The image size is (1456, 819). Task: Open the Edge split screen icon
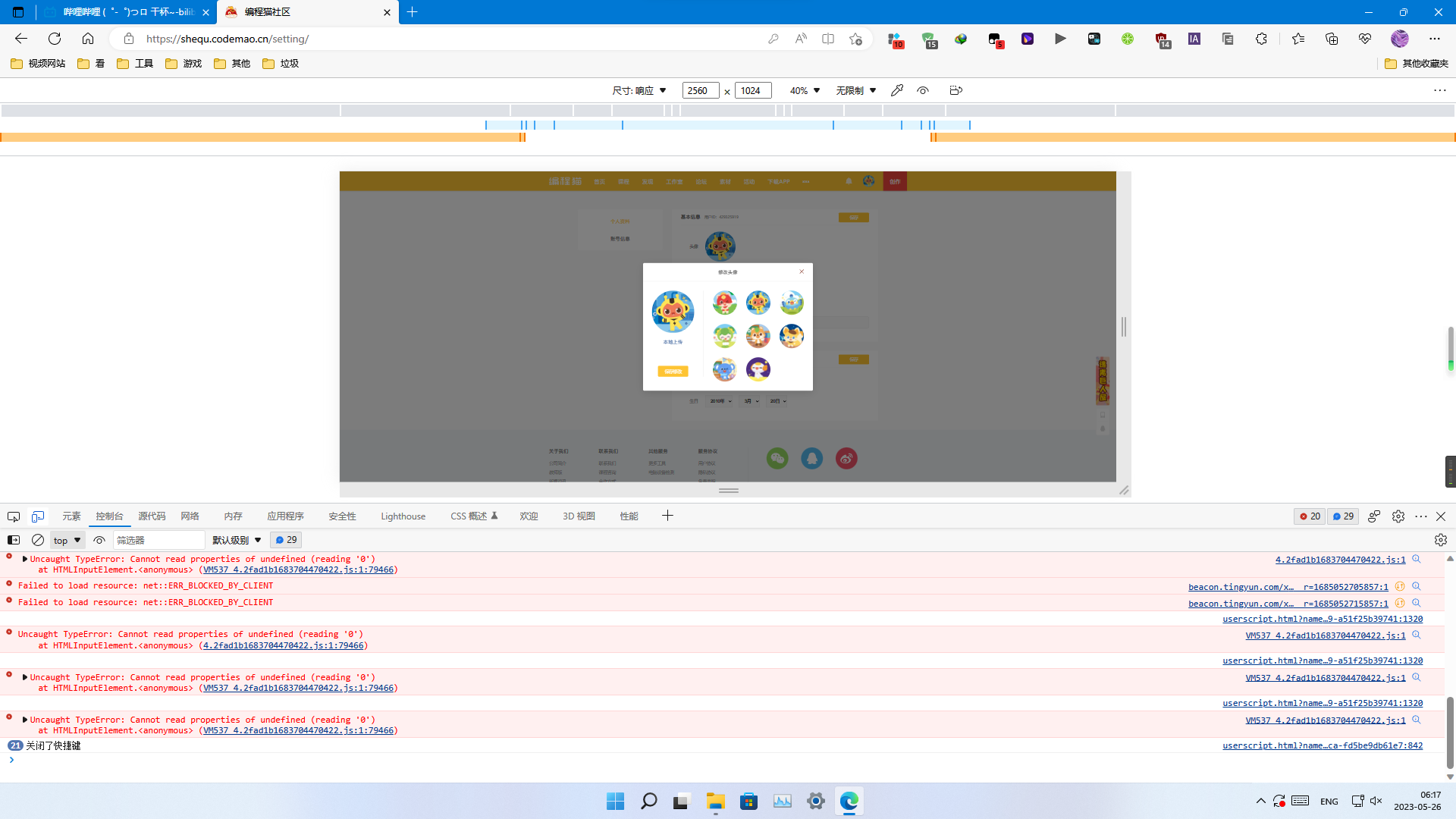point(828,39)
